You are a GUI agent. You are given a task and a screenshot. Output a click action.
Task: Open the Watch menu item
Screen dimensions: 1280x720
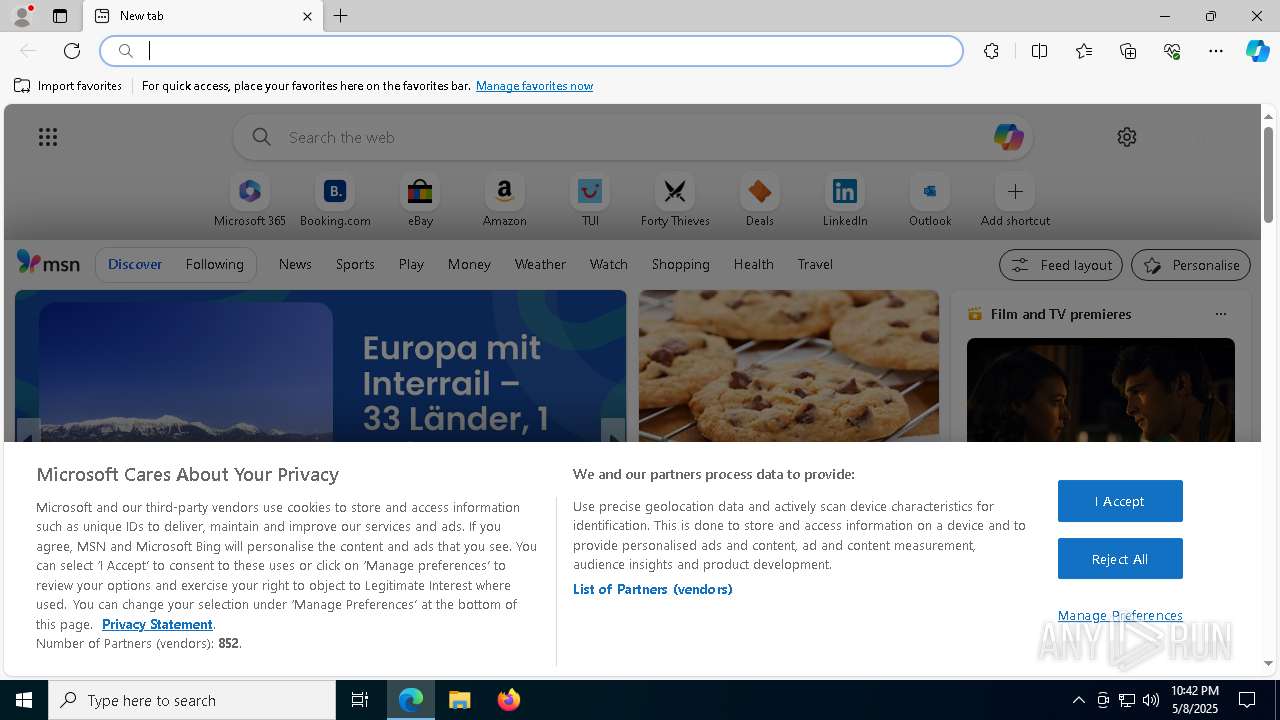[608, 264]
